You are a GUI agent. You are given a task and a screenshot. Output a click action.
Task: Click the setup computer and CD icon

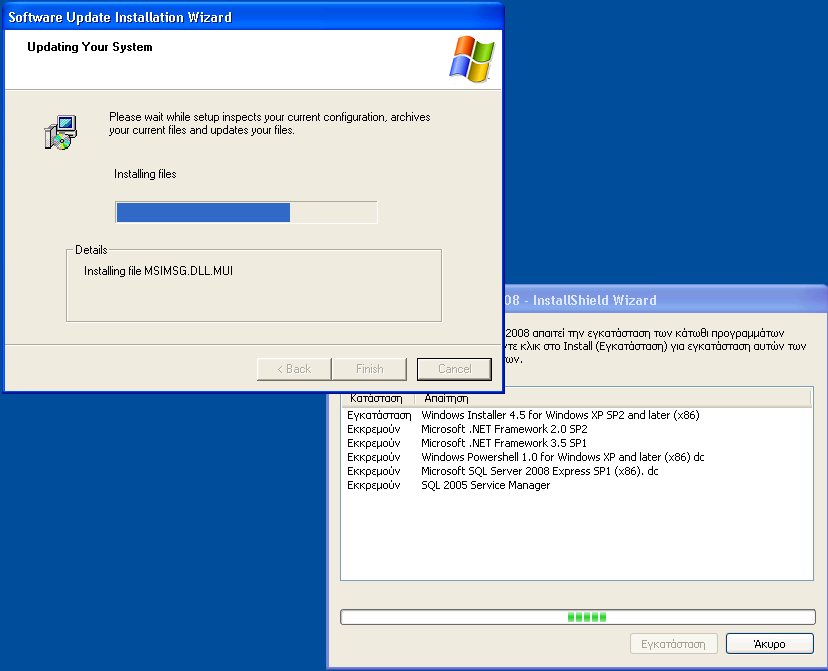pos(61,132)
